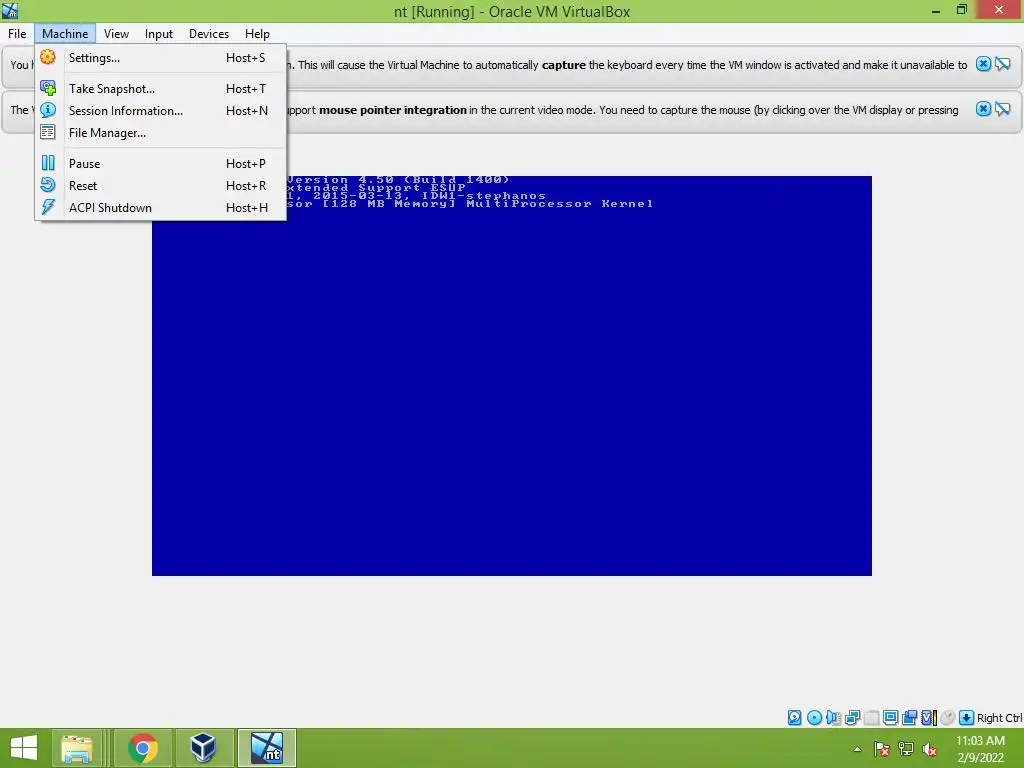Open Session Information entry

(160, 110)
